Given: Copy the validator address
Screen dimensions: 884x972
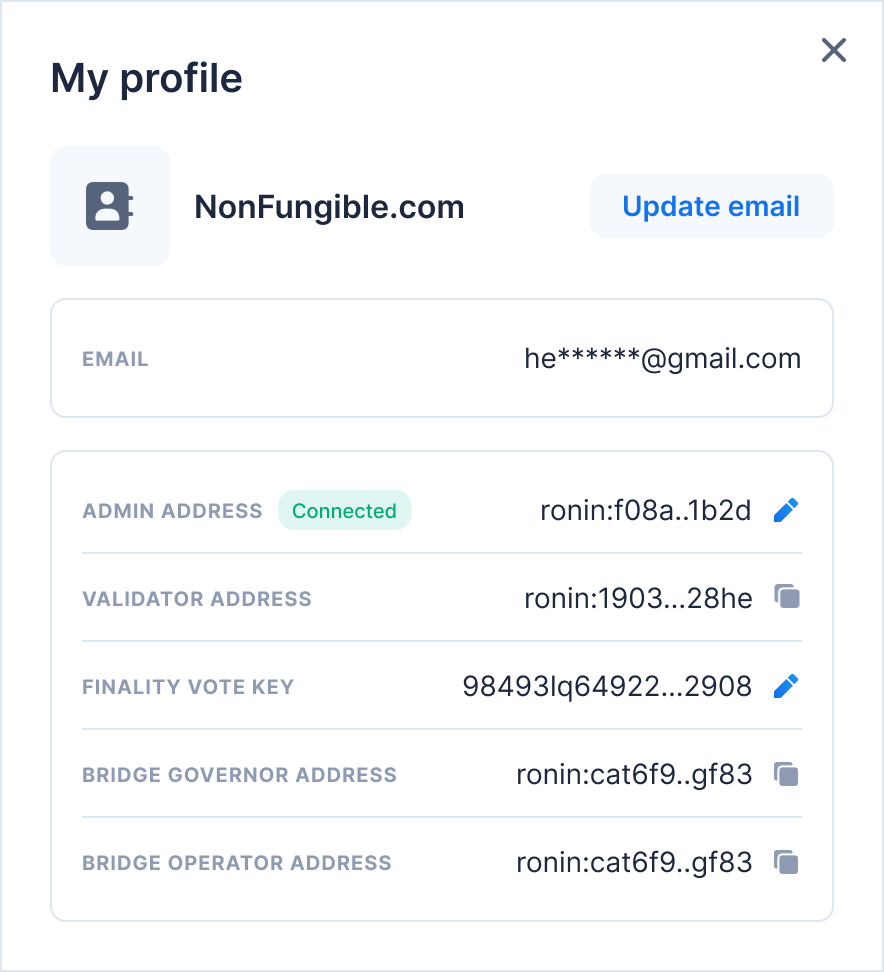Looking at the screenshot, I should click(787, 598).
